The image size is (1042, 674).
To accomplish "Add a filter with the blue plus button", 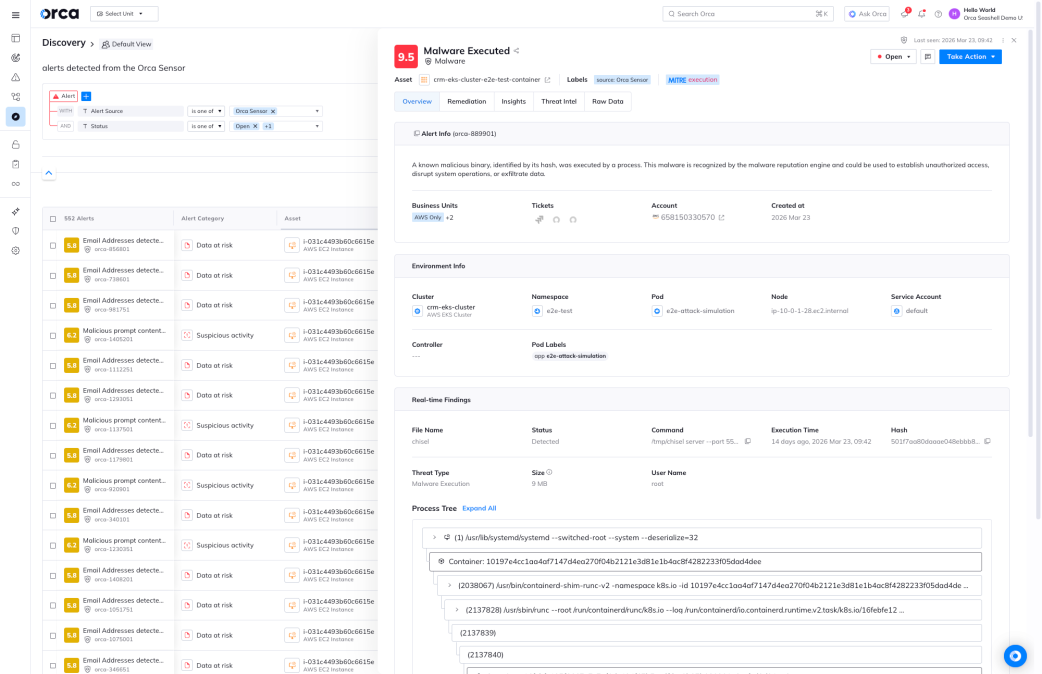I will point(86,96).
